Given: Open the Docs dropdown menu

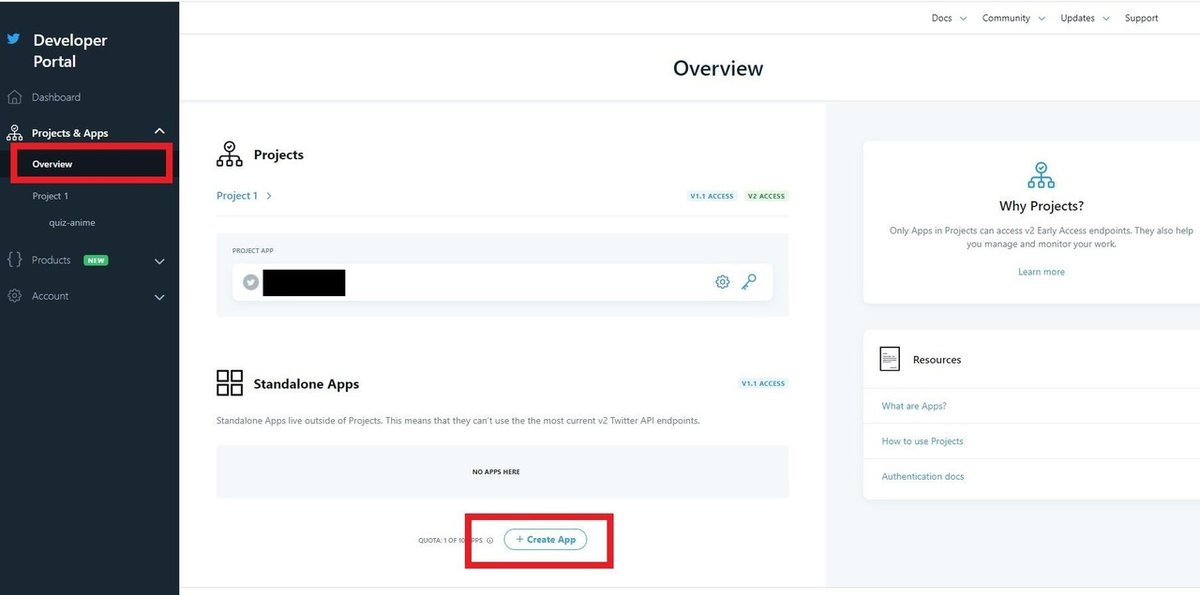Looking at the screenshot, I should (x=949, y=18).
